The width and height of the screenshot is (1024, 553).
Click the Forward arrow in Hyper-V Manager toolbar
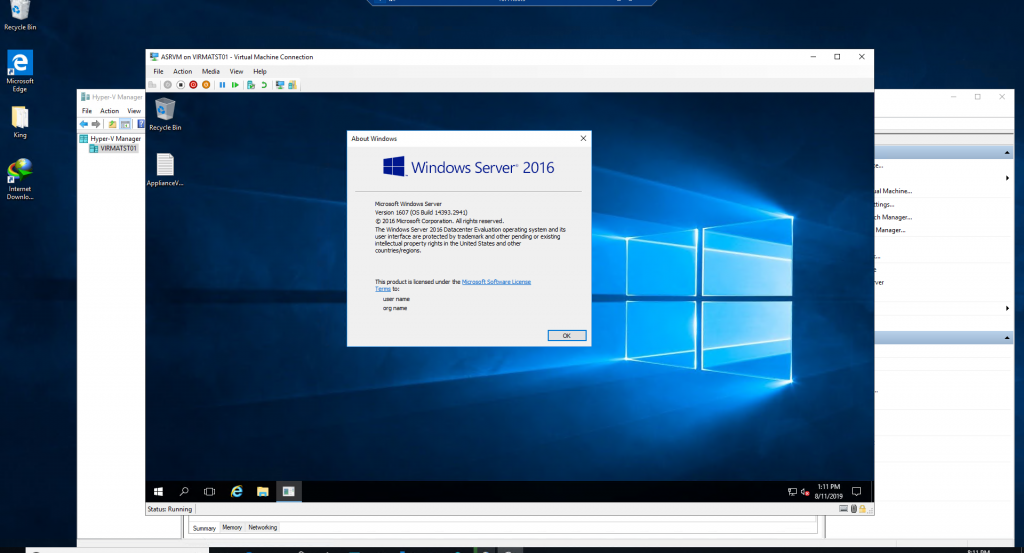tap(96, 124)
